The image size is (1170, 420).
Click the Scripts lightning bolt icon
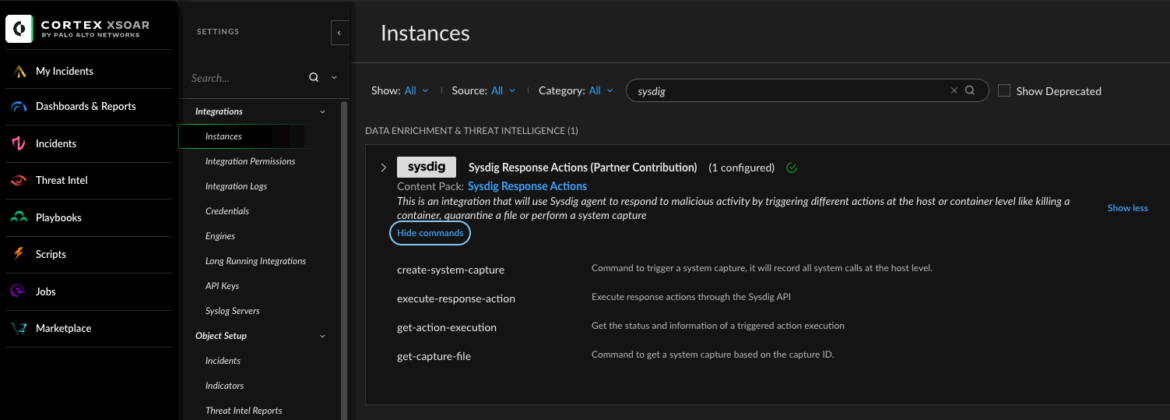pos(19,254)
